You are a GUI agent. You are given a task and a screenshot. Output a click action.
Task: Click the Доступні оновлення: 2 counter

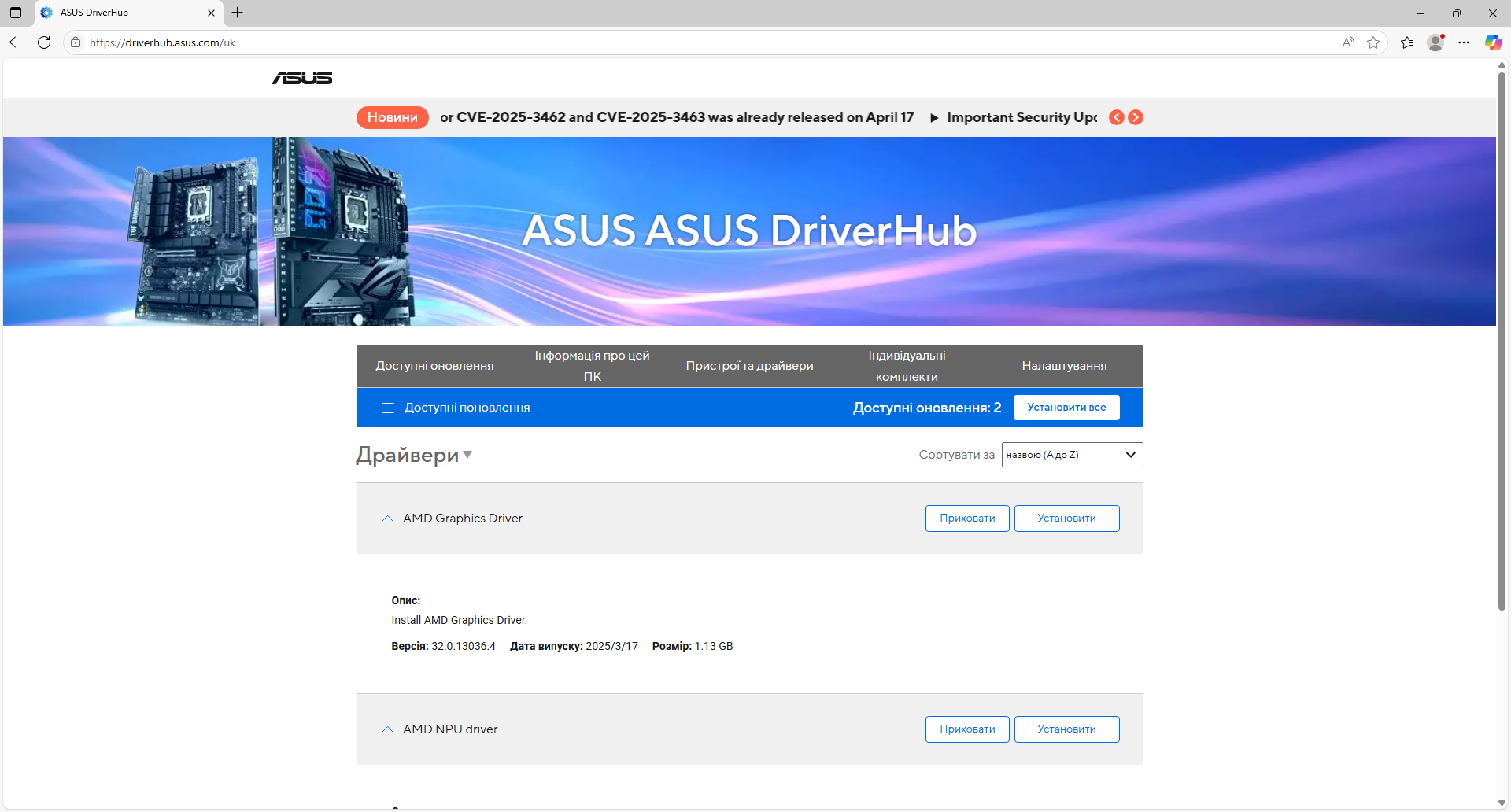click(927, 408)
